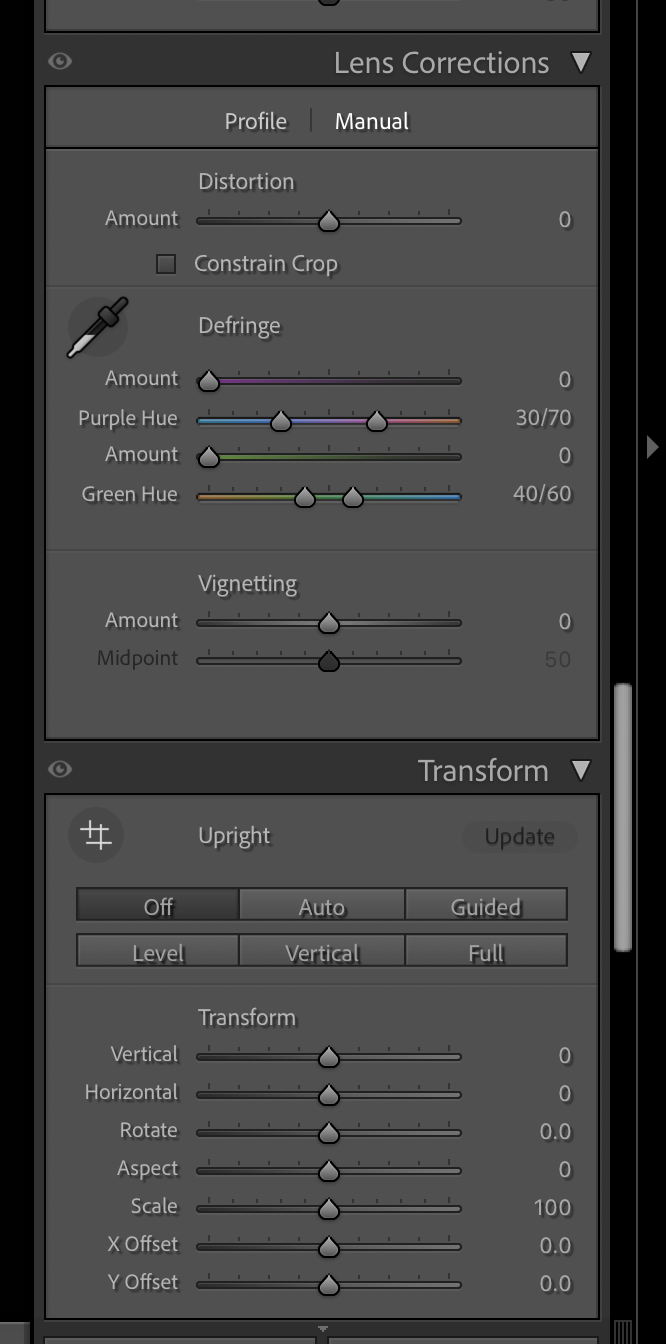
Task: Click the Distortion Amount slider handle
Action: point(328,221)
